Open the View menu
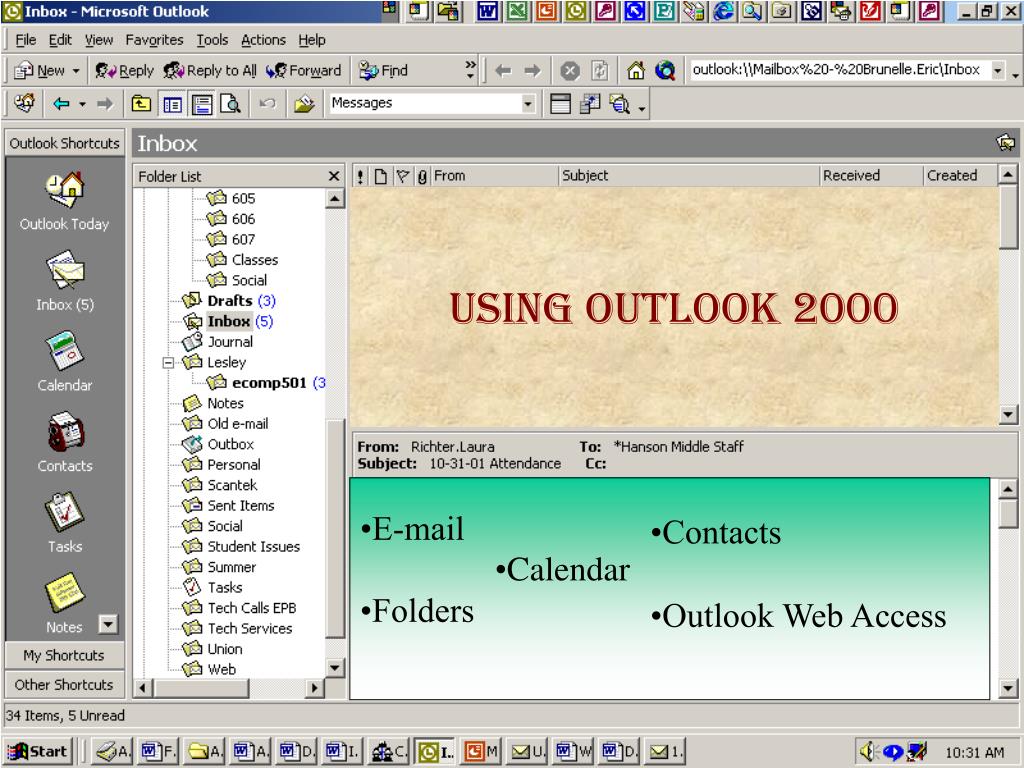The width and height of the screenshot is (1024, 768). click(x=99, y=40)
